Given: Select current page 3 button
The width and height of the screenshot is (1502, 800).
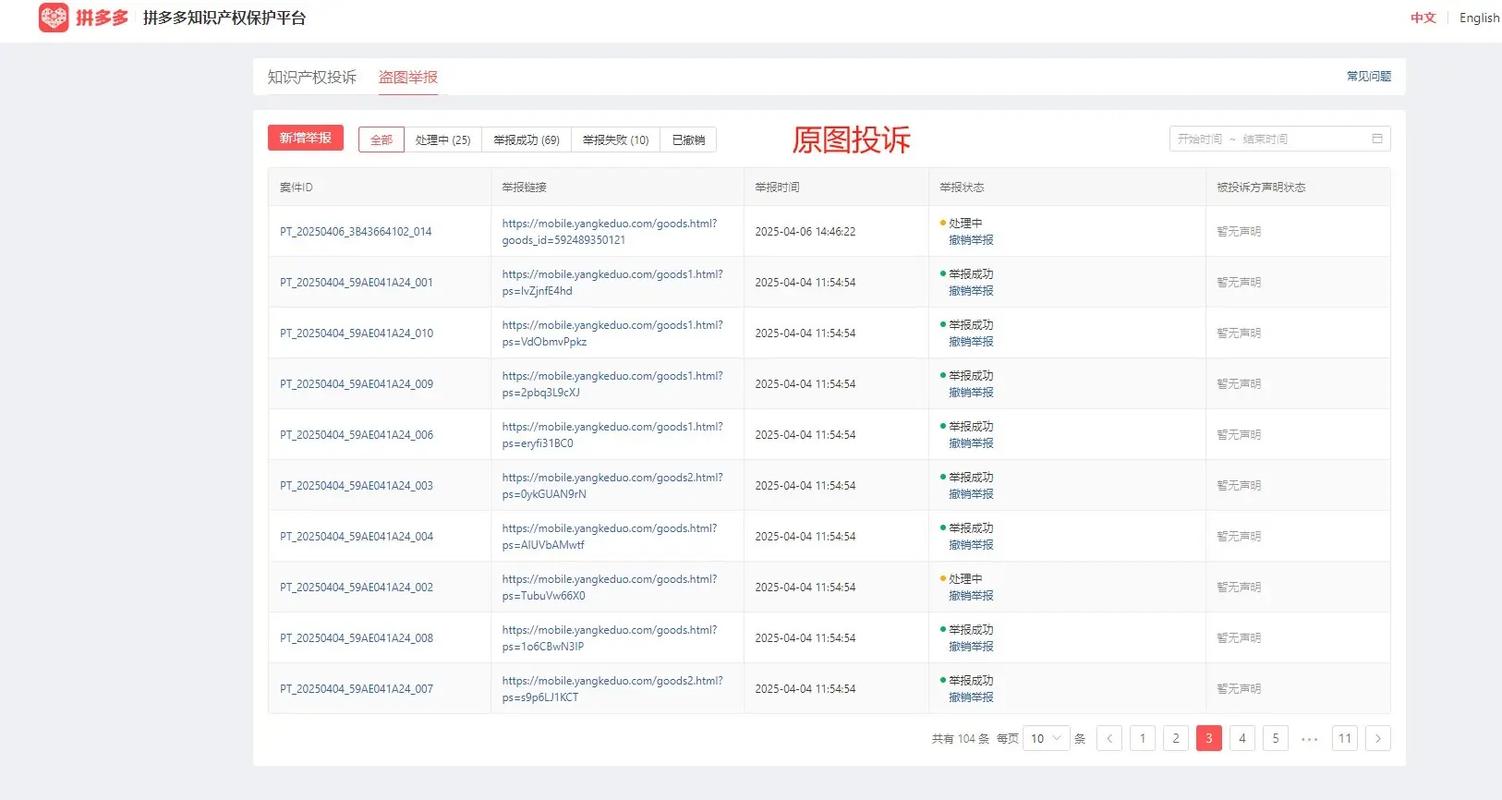Looking at the screenshot, I should point(1209,739).
